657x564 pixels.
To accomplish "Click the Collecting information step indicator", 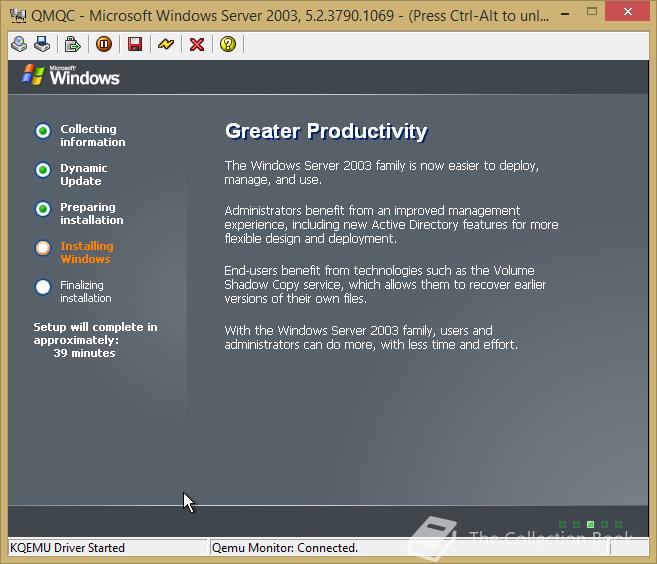I will point(43,131).
